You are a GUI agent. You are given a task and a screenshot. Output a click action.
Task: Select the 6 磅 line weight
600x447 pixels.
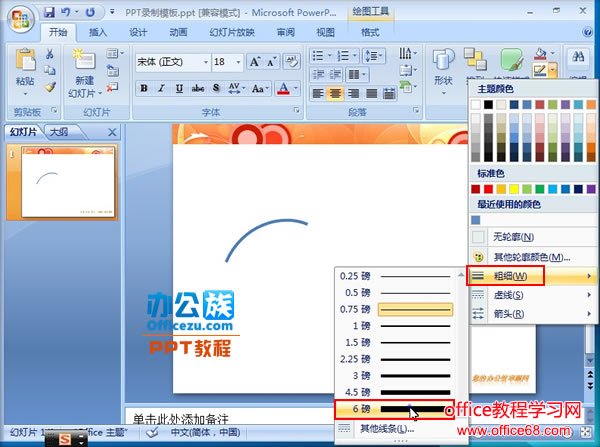tap(394, 409)
